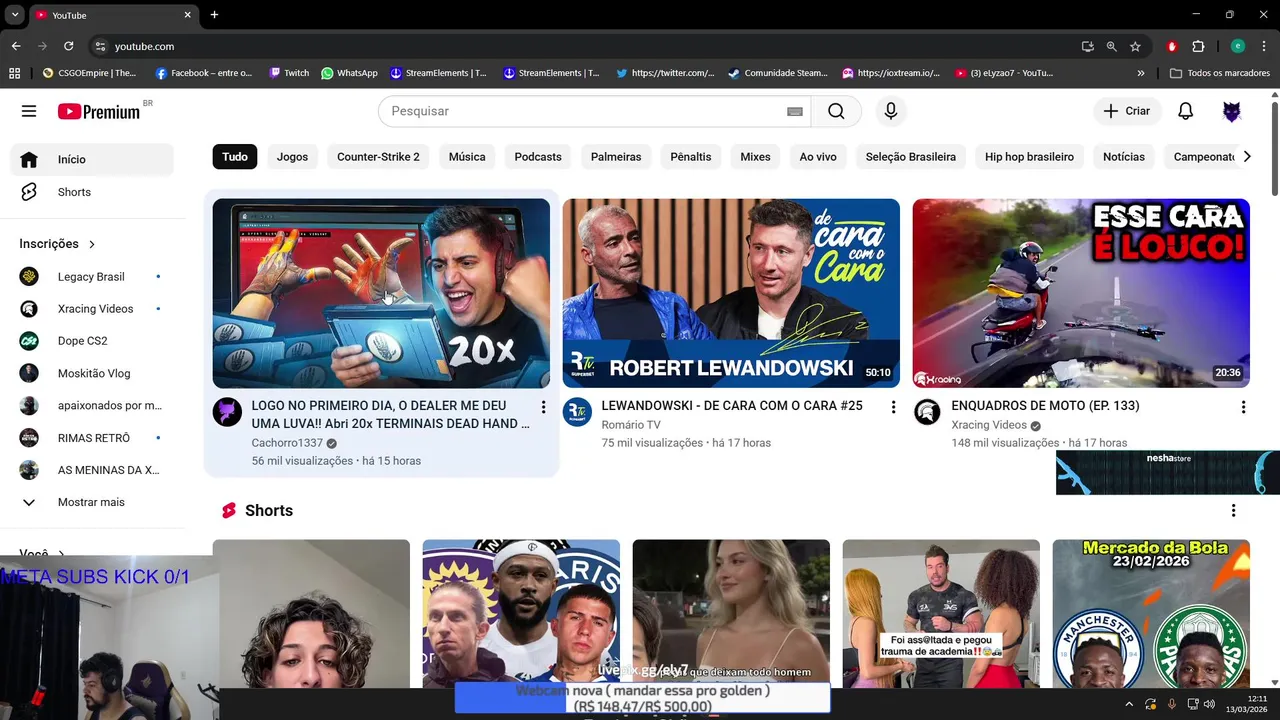Viewport: 1280px width, 720px height.
Task: Open Chrome extensions puzzle icon
Action: click(x=1198, y=46)
